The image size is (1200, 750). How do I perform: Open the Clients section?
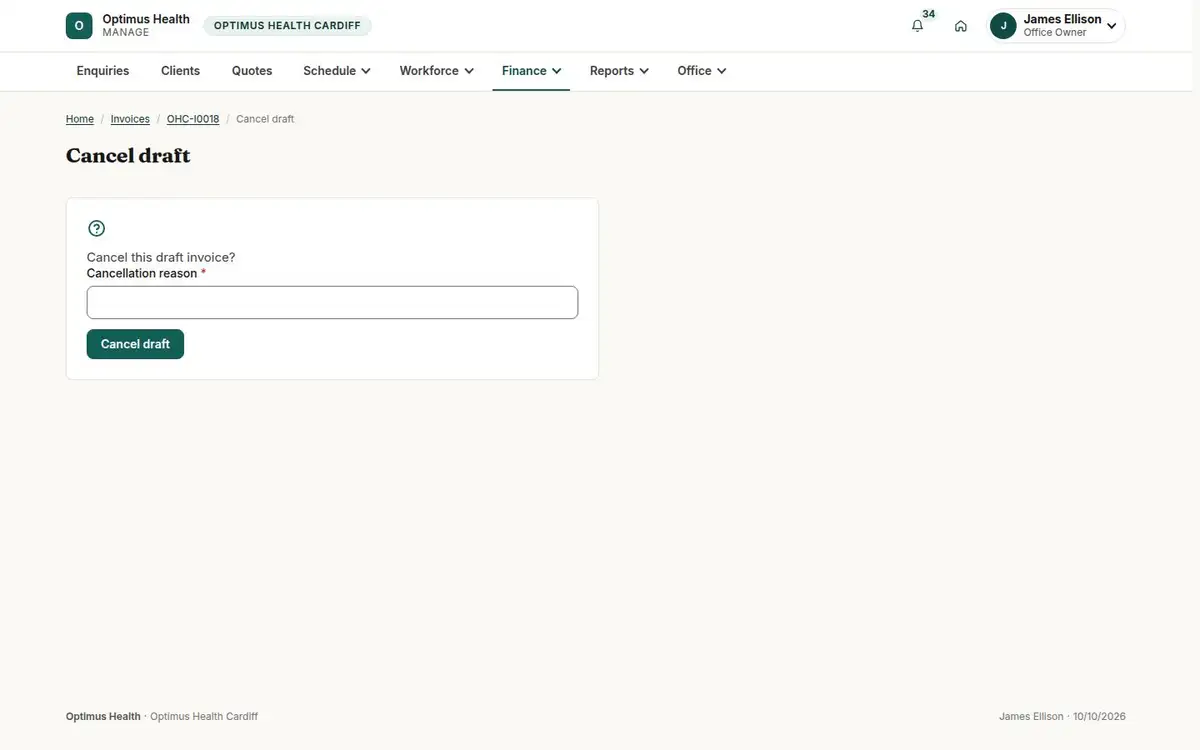click(181, 71)
